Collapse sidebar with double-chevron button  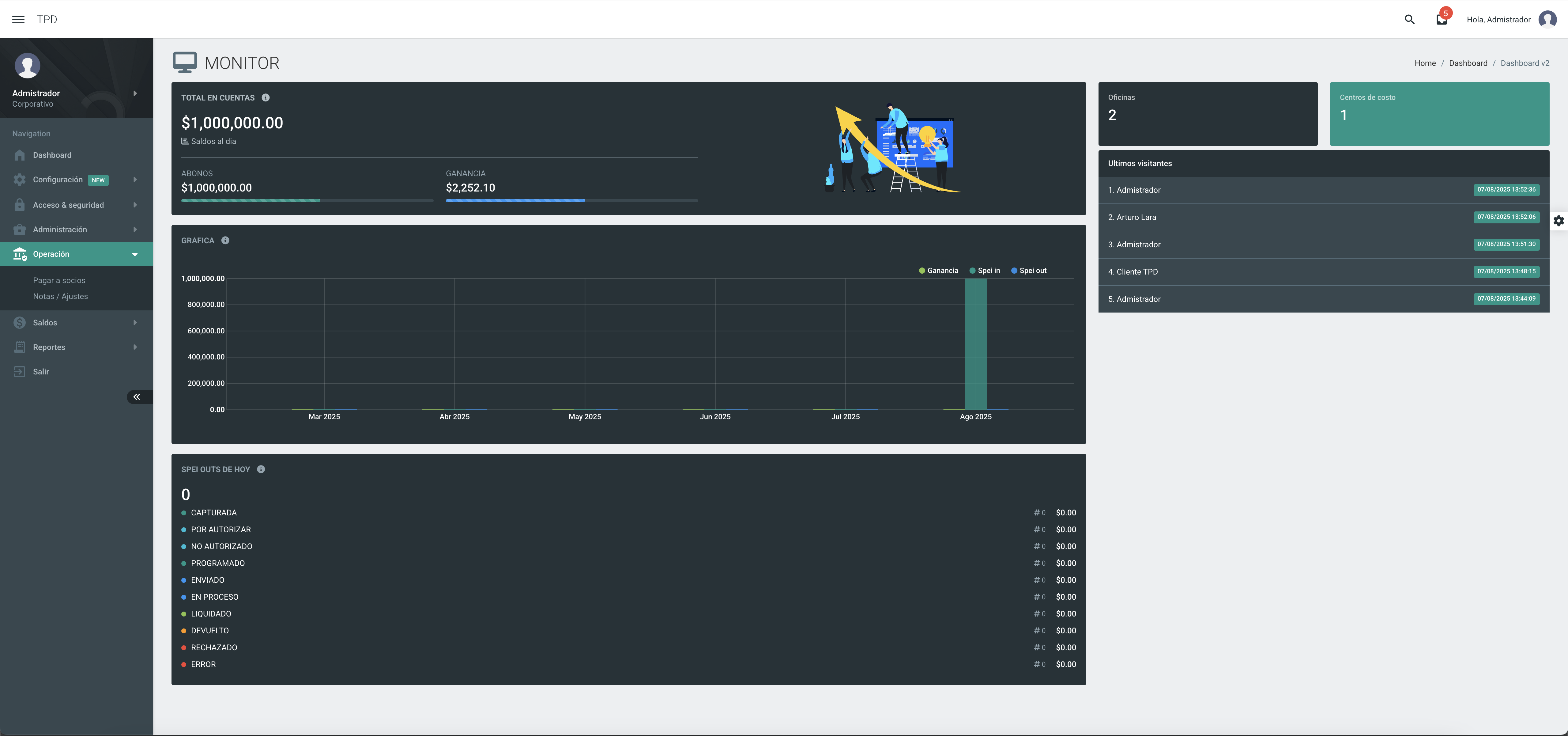pos(137,397)
